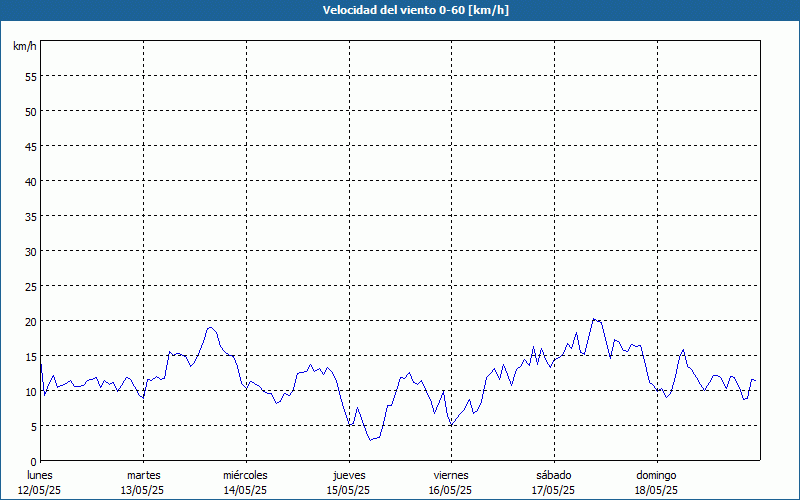Viewport: 800px width, 500px height.
Task: Click the 'viernes' day label
Action: (x=451, y=475)
